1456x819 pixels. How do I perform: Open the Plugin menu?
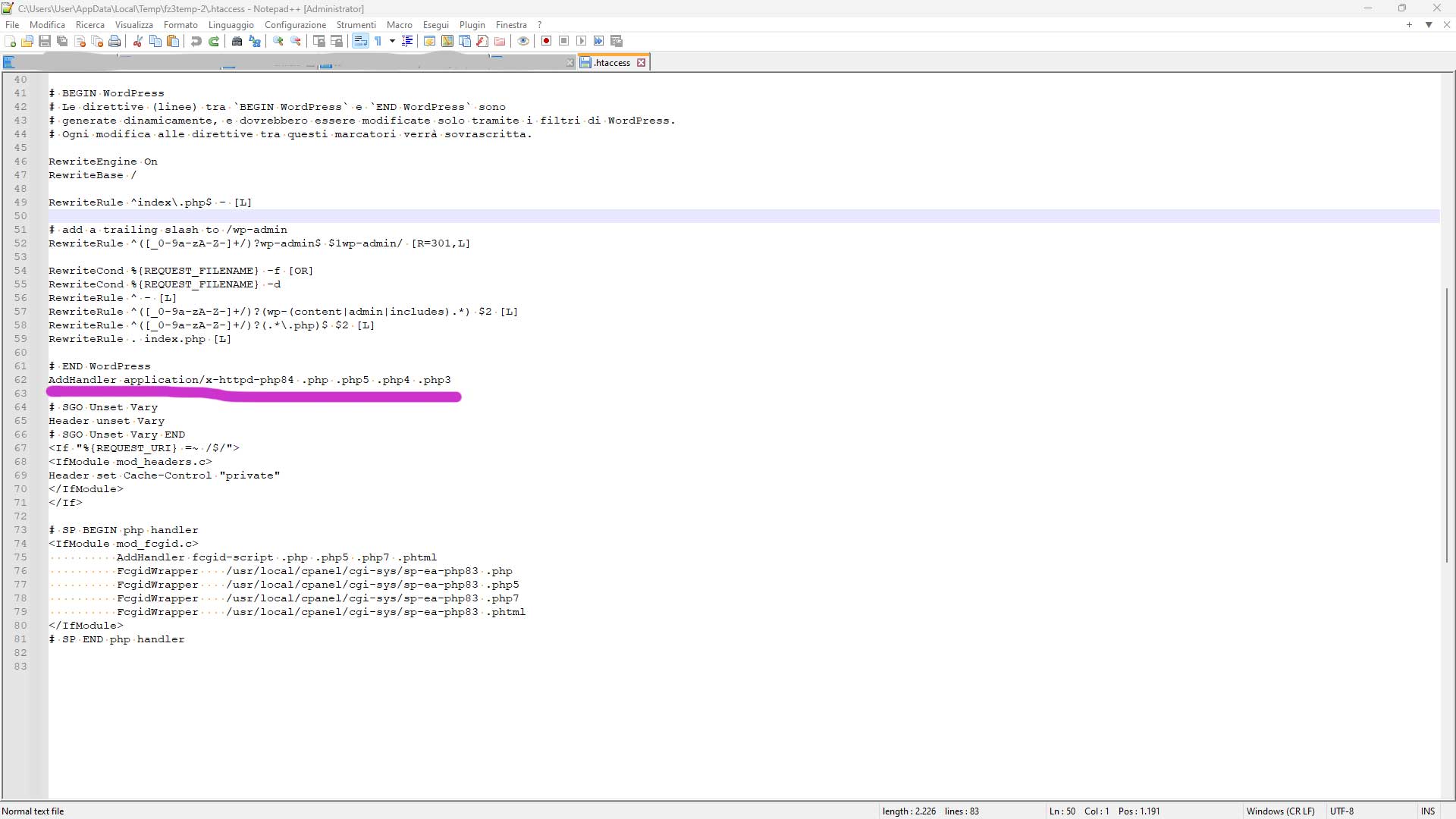click(x=472, y=24)
